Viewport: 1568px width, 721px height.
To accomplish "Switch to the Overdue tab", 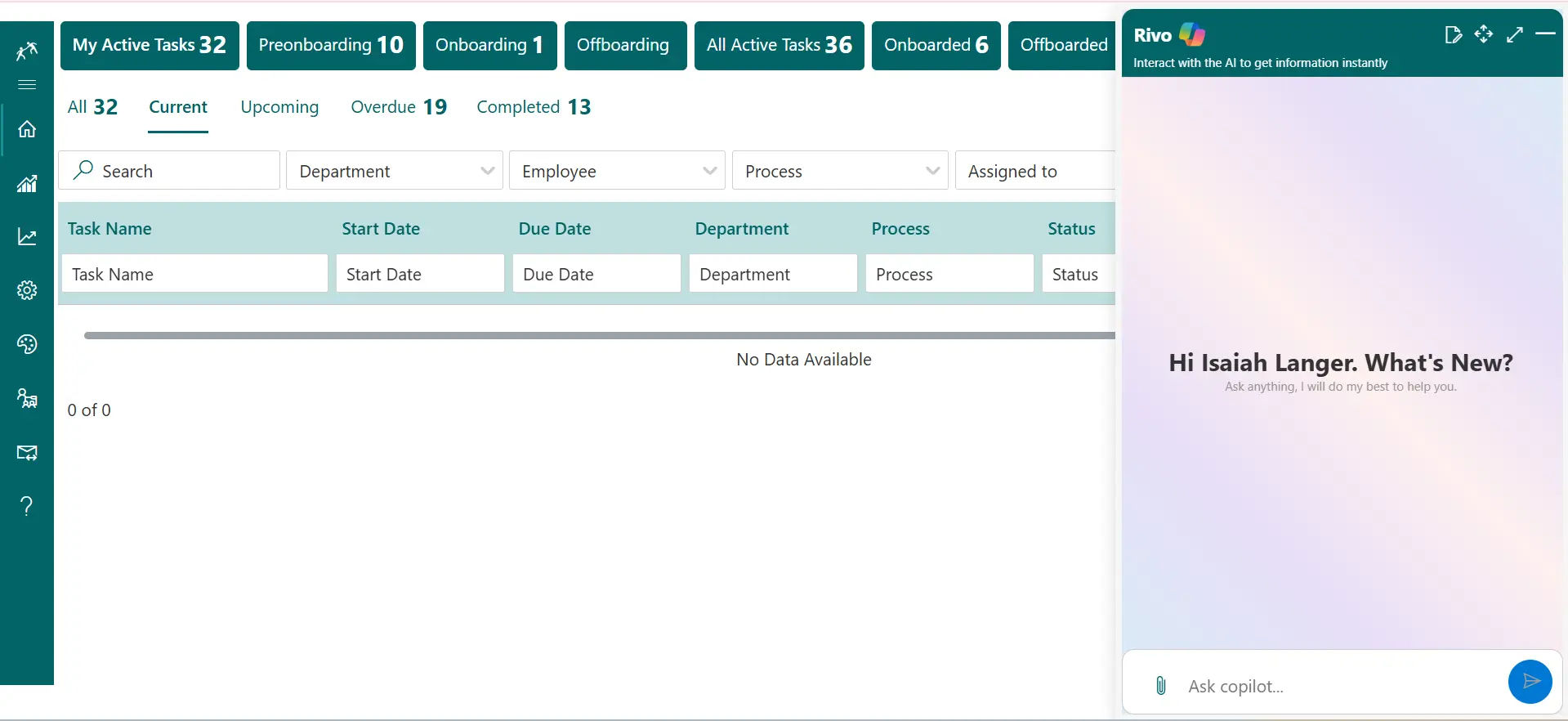I will click(x=399, y=107).
